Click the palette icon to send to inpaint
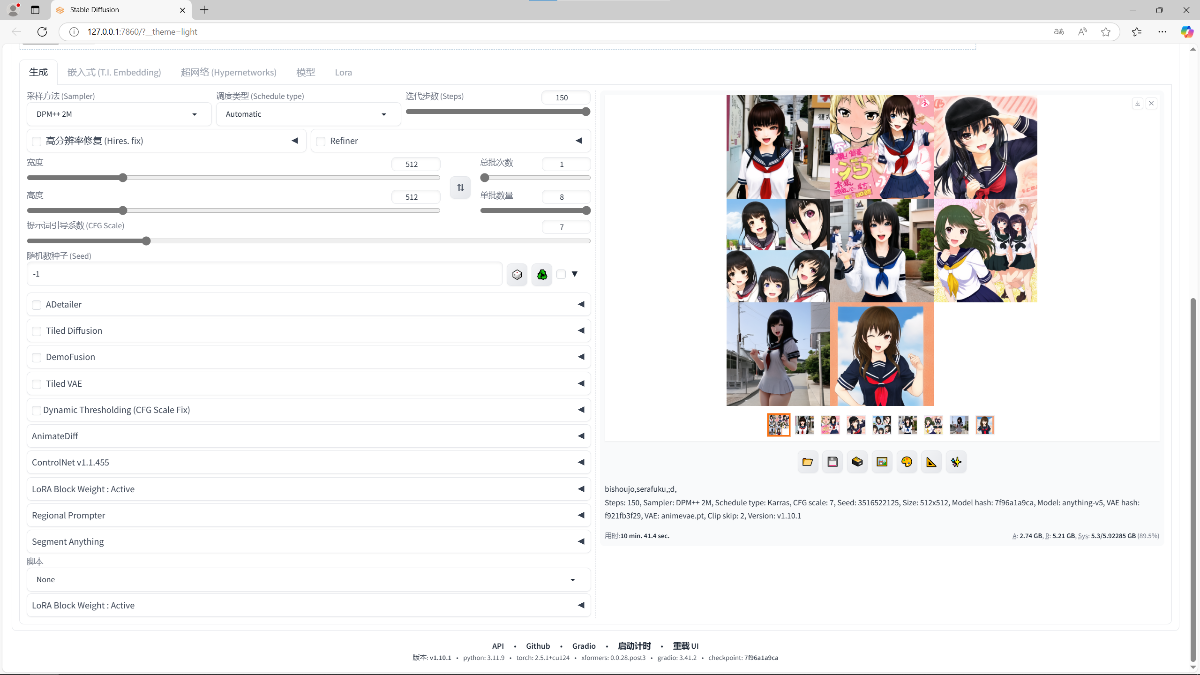Viewport: 1200px width, 675px height. 907,462
